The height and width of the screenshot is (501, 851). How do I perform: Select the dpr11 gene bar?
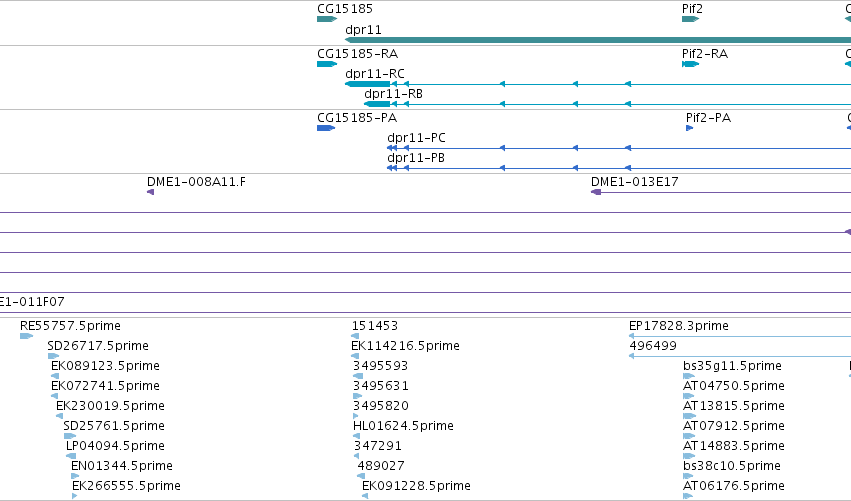click(598, 40)
